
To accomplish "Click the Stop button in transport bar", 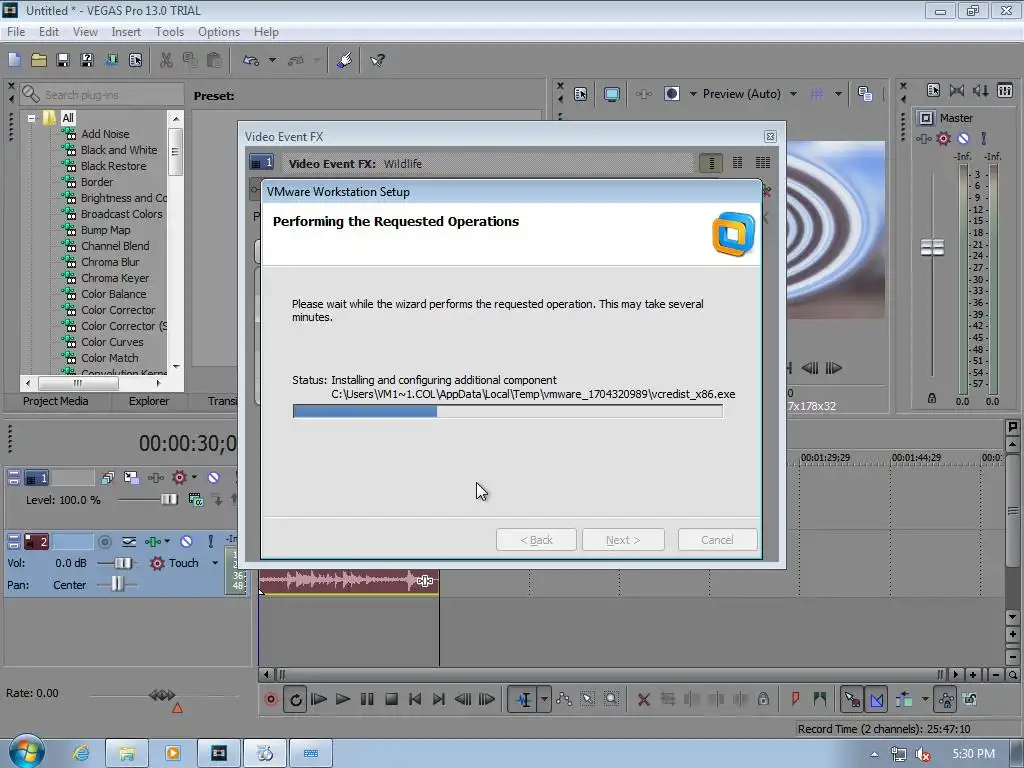I will tap(391, 699).
